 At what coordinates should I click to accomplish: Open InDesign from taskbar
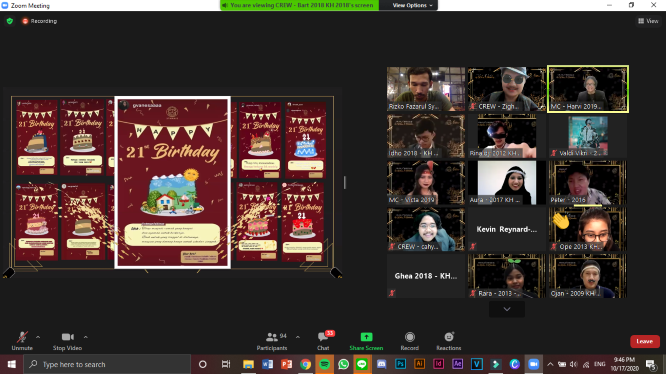pos(438,364)
